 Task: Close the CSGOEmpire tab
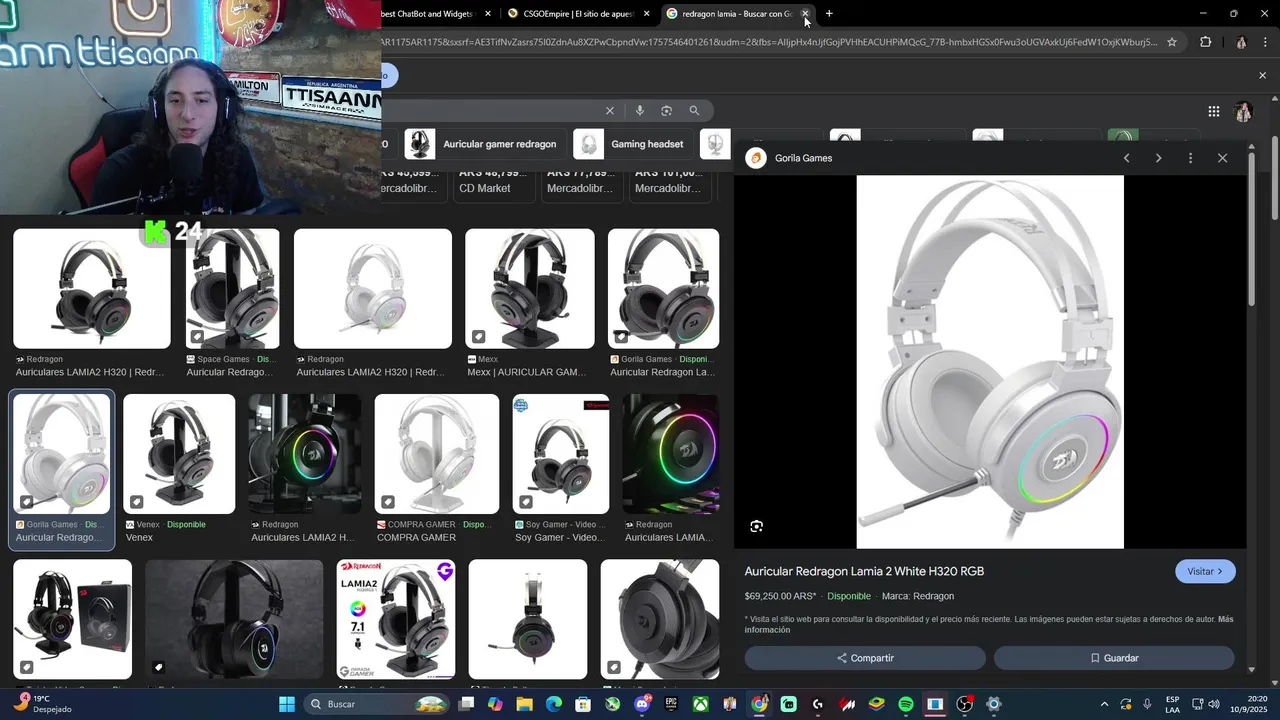pyautogui.click(x=646, y=14)
